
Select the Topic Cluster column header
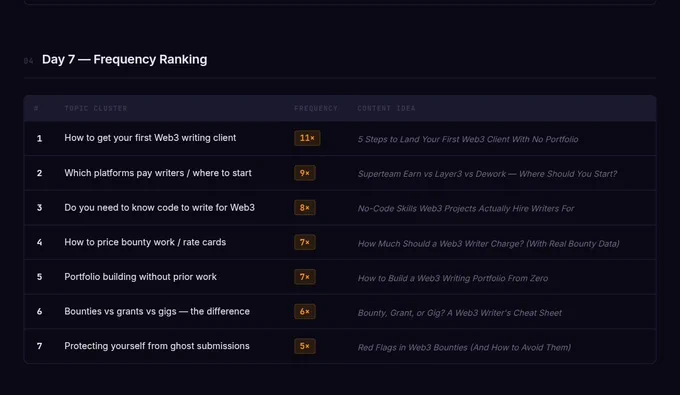click(96, 108)
